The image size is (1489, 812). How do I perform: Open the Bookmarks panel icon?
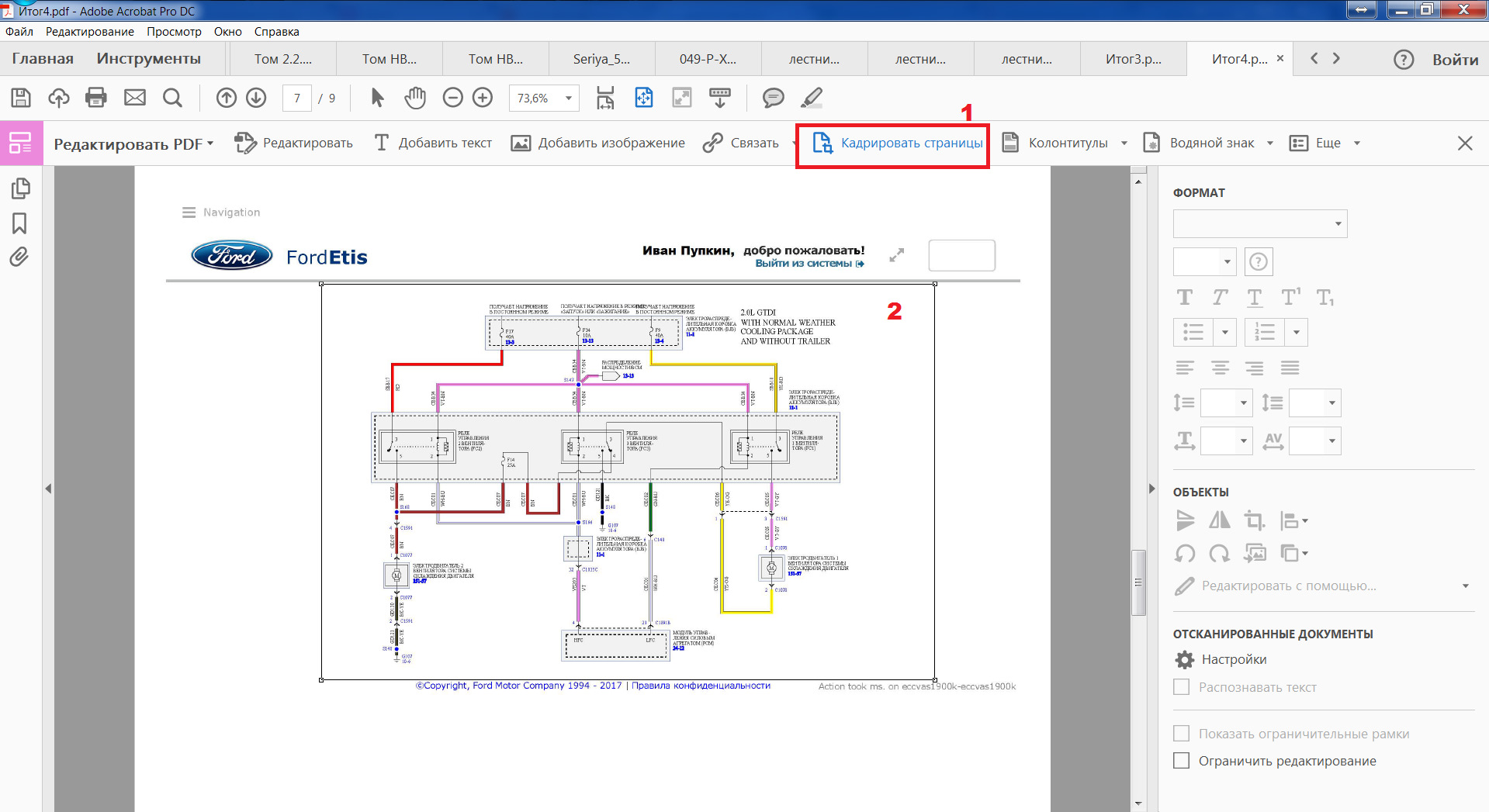19,223
